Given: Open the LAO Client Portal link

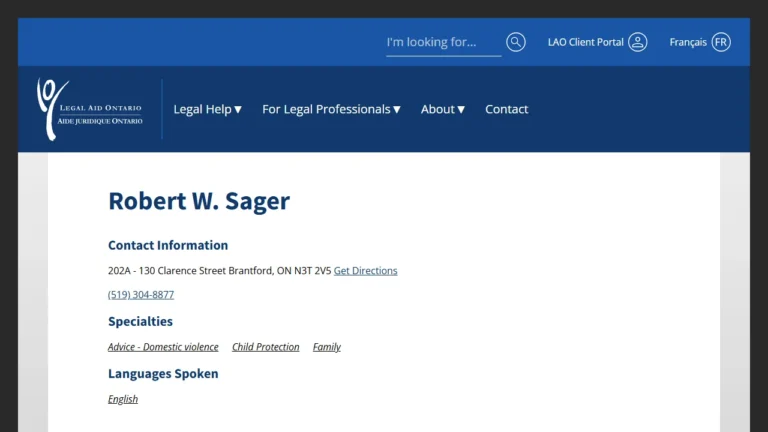Looking at the screenshot, I should click(585, 42).
